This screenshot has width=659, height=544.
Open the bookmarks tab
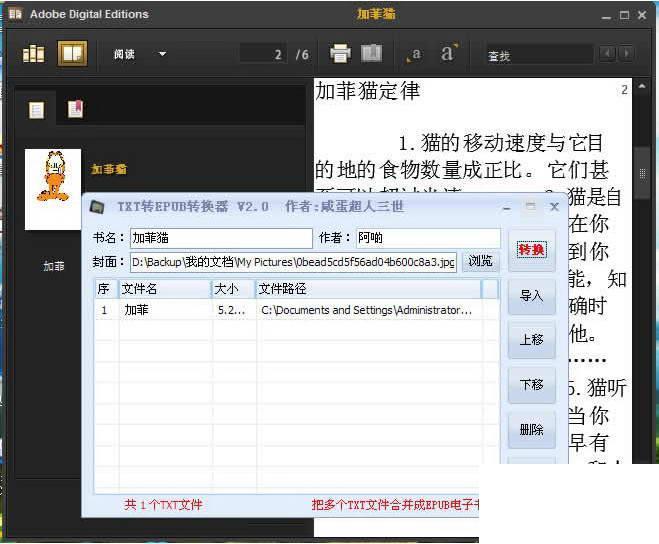click(76, 109)
